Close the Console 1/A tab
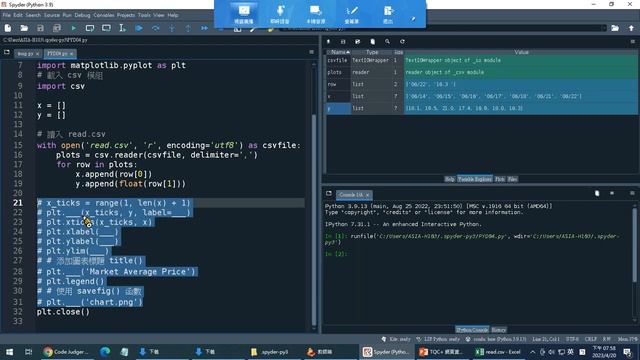This screenshot has width=640, height=360. pos(367,195)
